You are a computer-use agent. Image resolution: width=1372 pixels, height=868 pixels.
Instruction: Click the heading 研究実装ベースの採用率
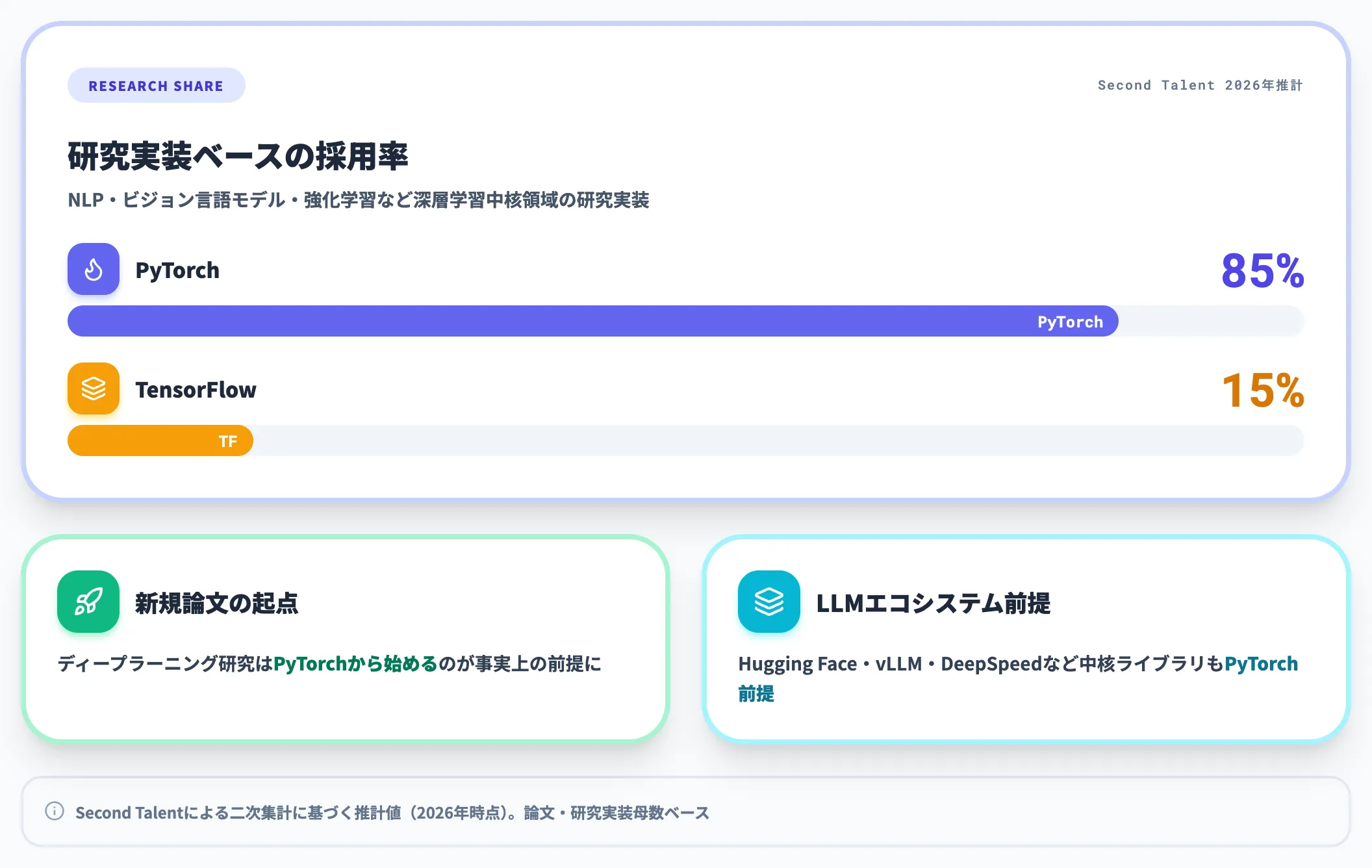[238, 157]
